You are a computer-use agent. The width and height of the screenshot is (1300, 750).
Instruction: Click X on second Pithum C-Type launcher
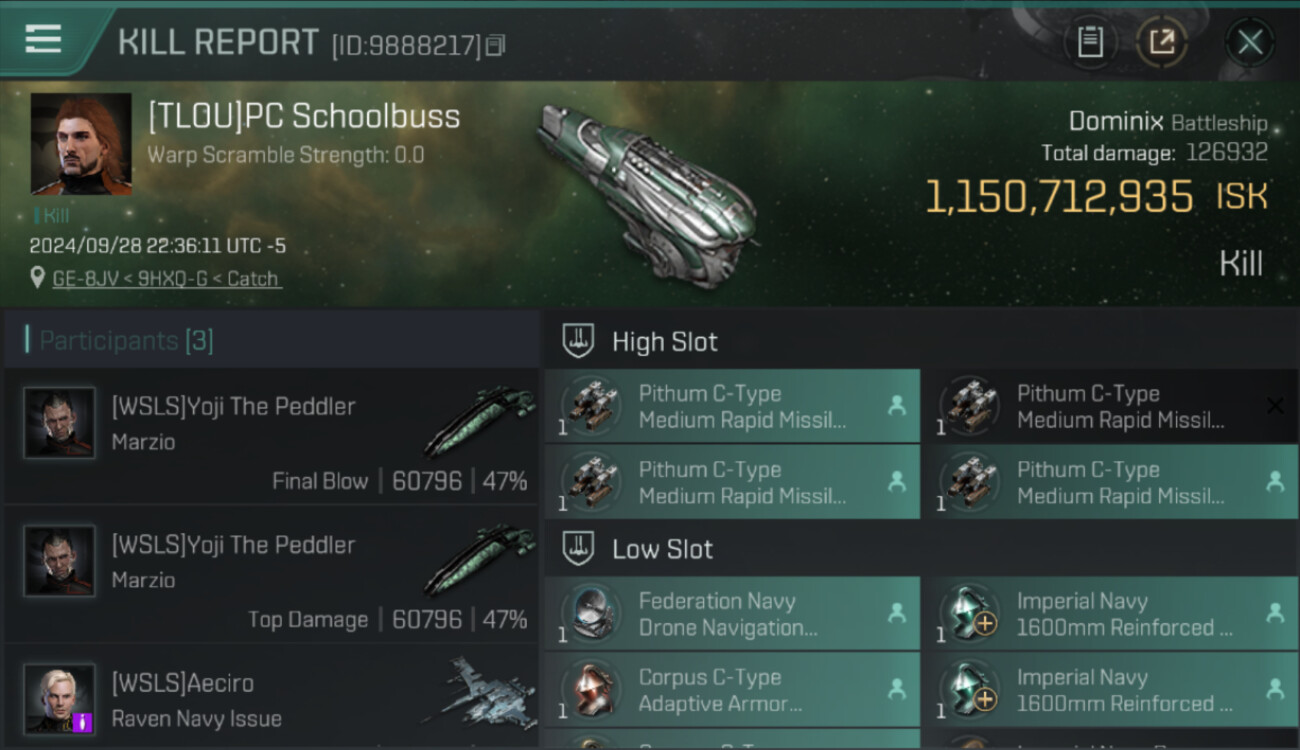(1275, 405)
